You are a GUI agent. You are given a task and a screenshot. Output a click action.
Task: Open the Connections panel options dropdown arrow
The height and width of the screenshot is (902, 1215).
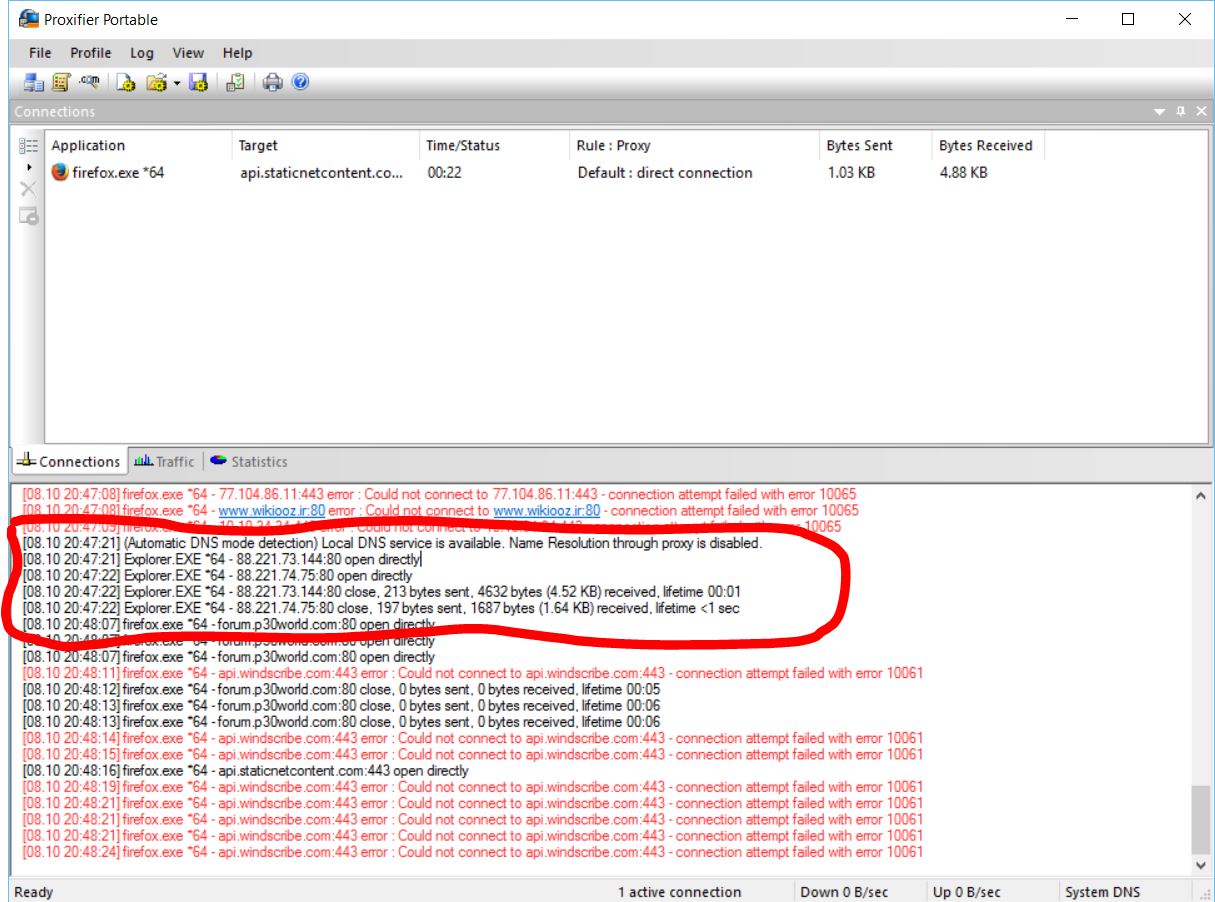pyautogui.click(x=1160, y=112)
